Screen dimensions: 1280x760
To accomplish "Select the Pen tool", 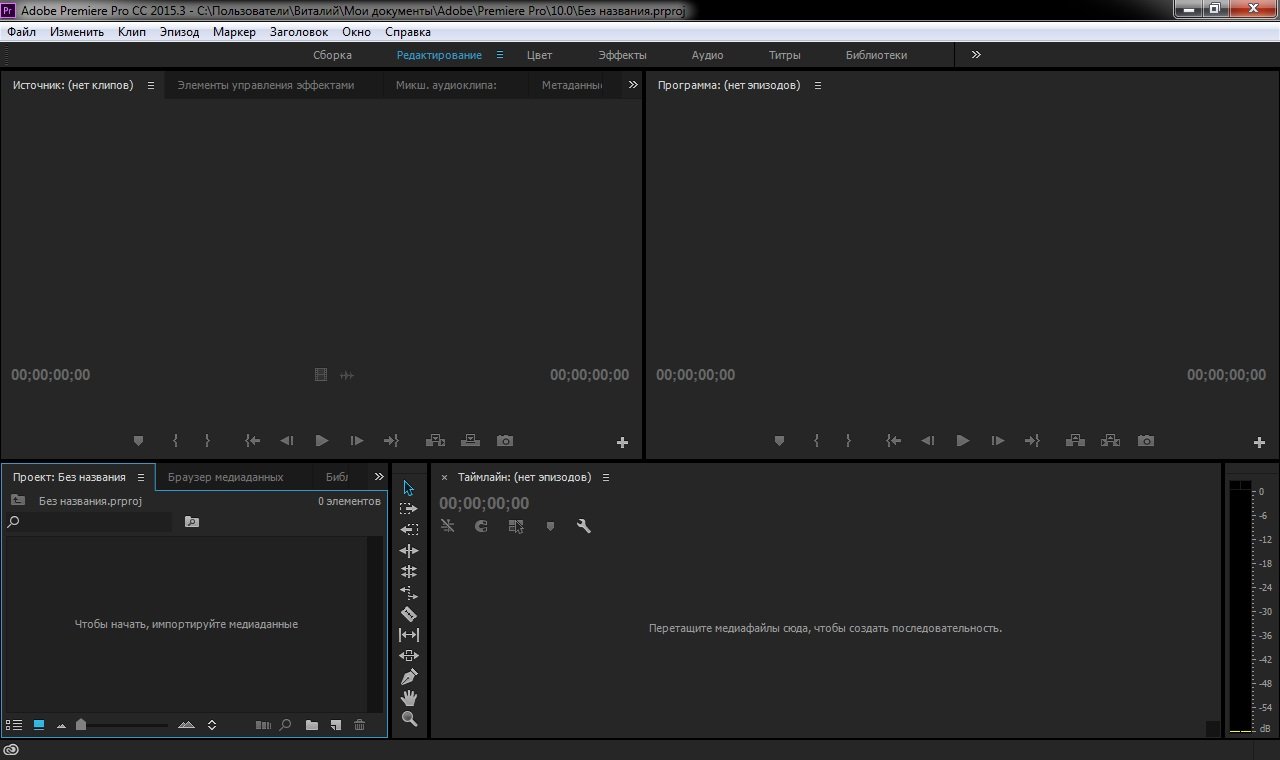I will [409, 677].
